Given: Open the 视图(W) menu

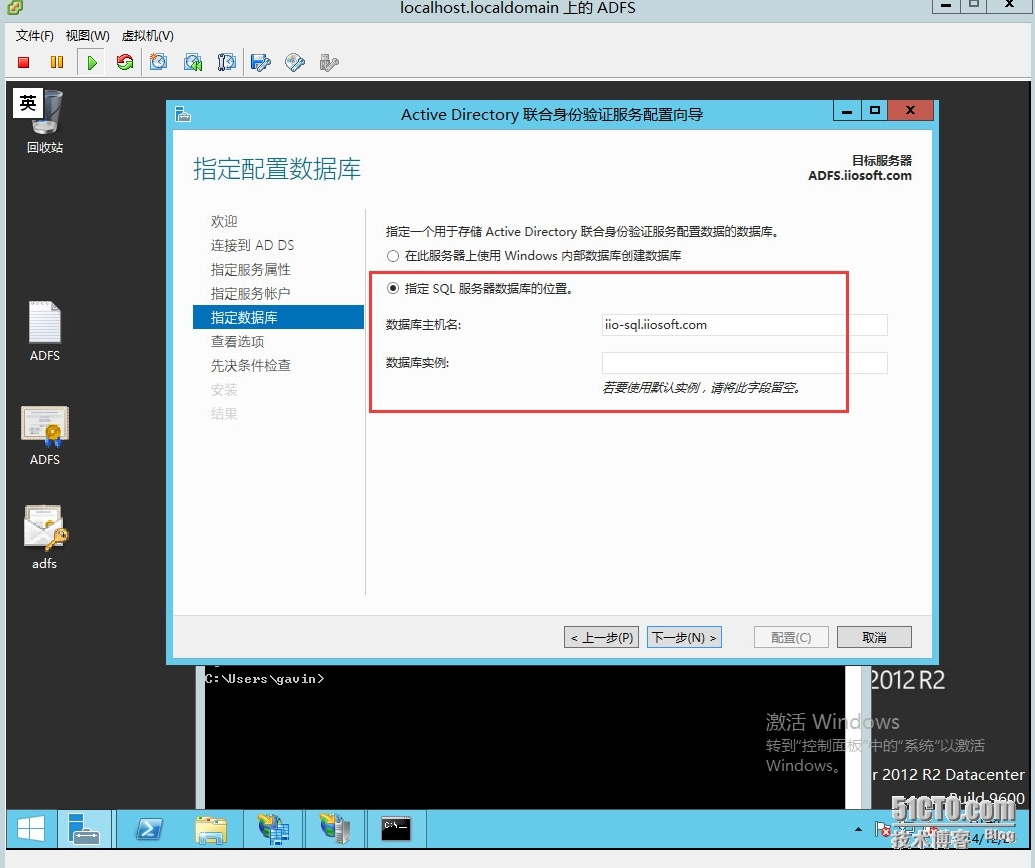Looking at the screenshot, I should (x=88, y=36).
